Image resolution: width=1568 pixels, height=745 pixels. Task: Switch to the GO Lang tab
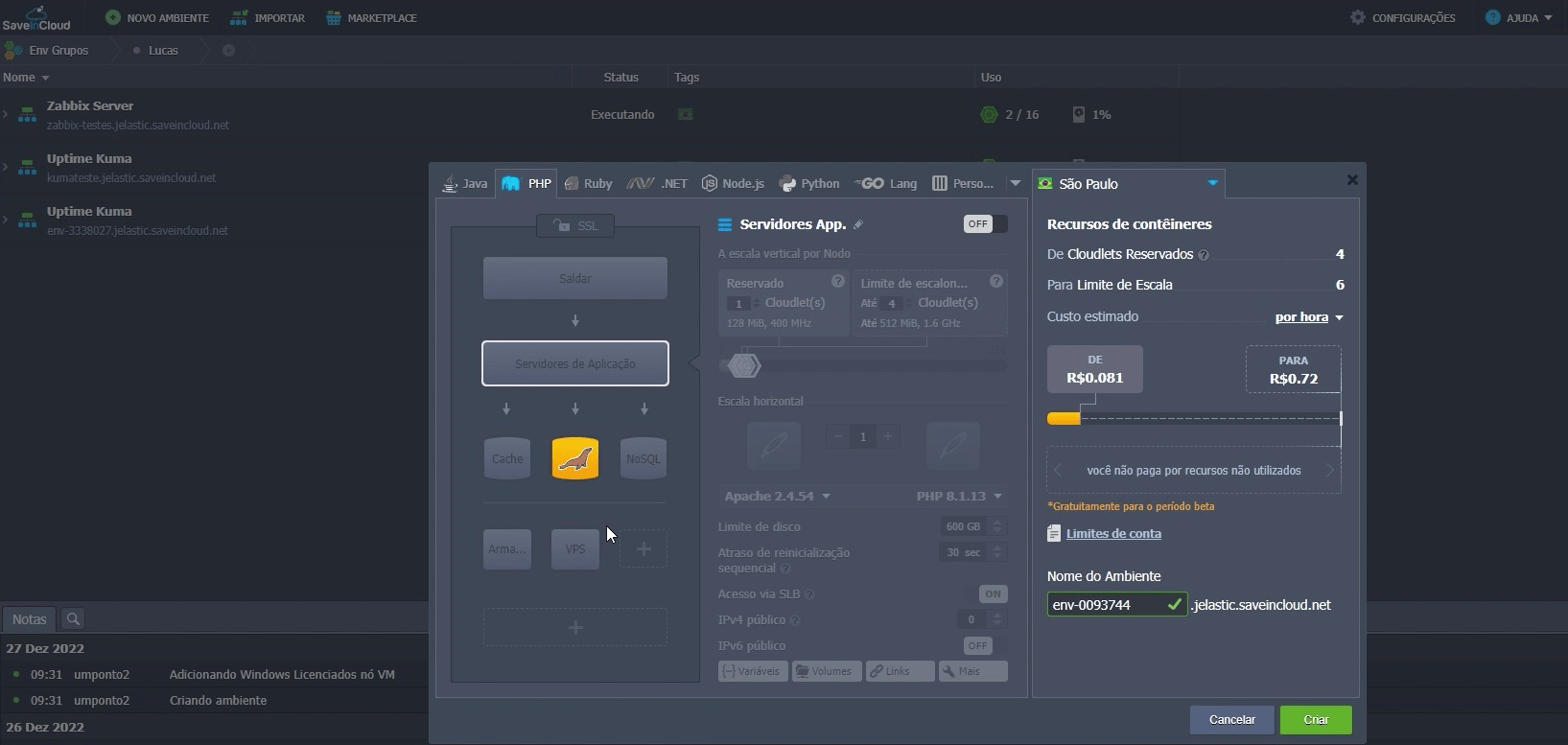[886, 183]
